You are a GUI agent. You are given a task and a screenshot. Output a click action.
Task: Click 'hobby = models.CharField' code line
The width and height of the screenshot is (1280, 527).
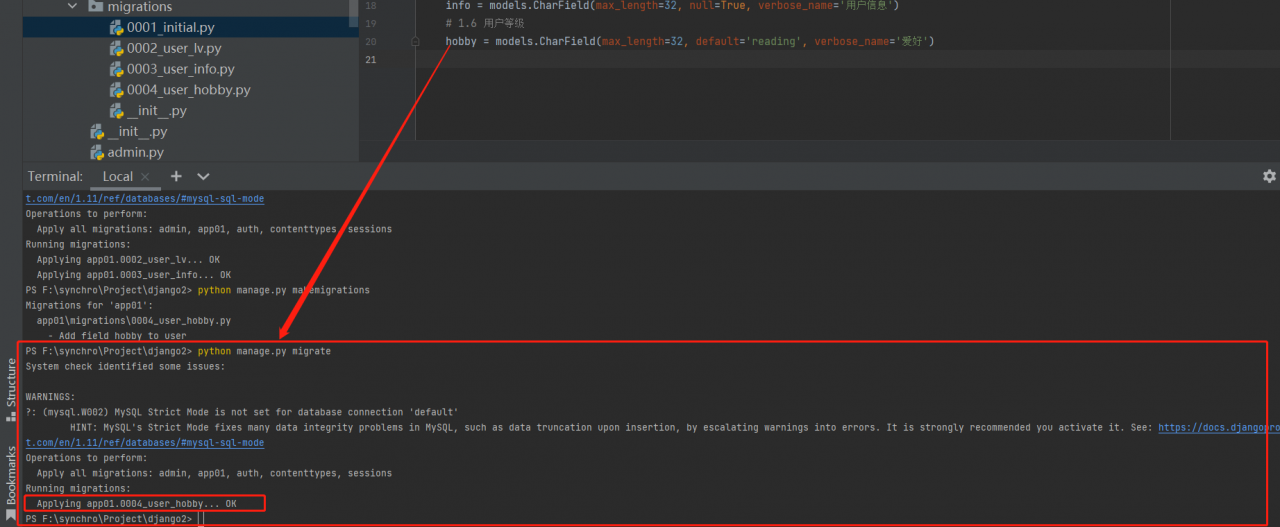690,41
